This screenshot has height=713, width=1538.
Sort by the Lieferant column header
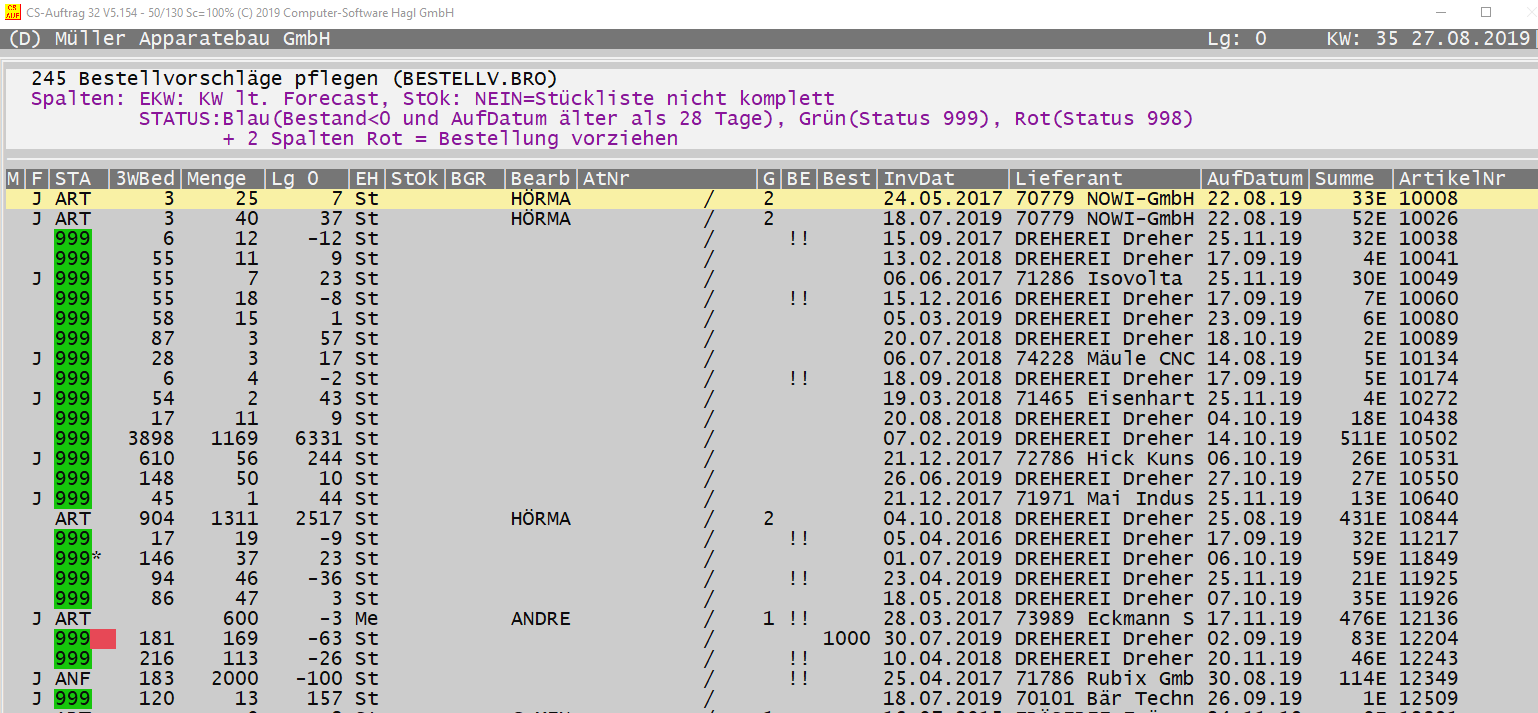[1069, 179]
